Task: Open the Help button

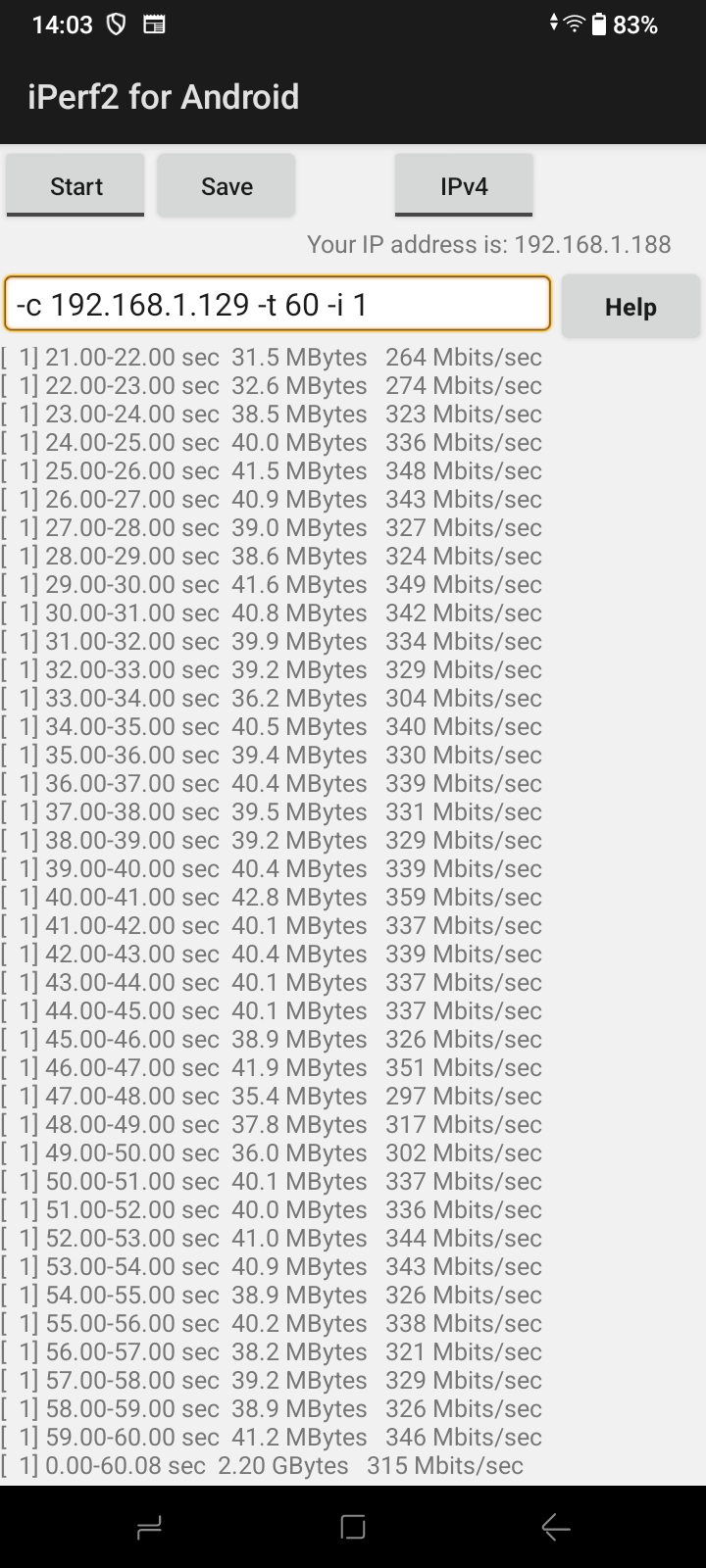Action: [630, 307]
